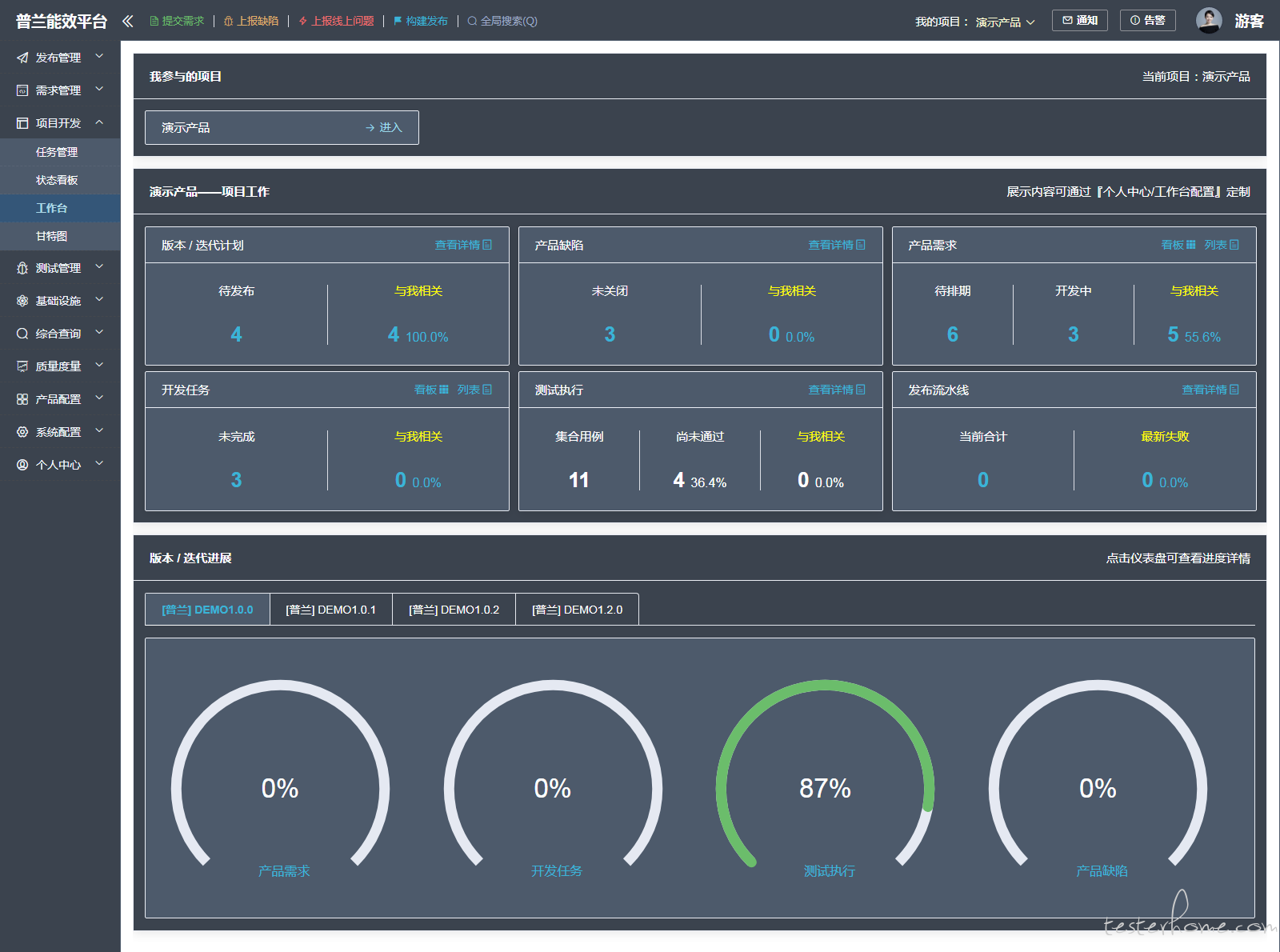Switch to the [普兰] DEMO1.0.1 tab
Screen dimensions: 1280x952
click(x=331, y=610)
